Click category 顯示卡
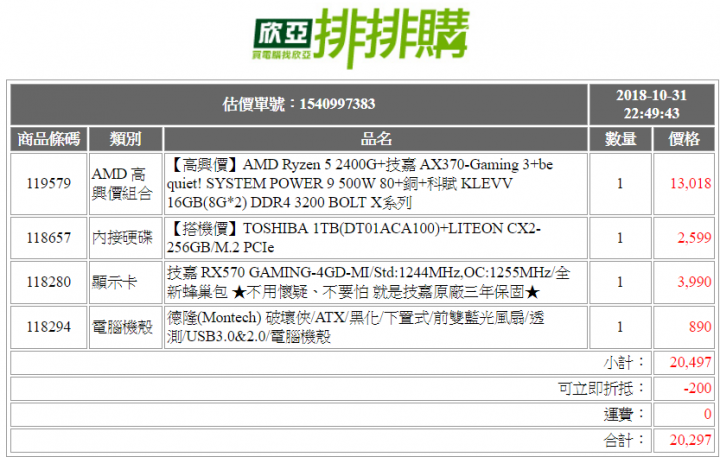This screenshot has height=457, width=720. click(114, 282)
